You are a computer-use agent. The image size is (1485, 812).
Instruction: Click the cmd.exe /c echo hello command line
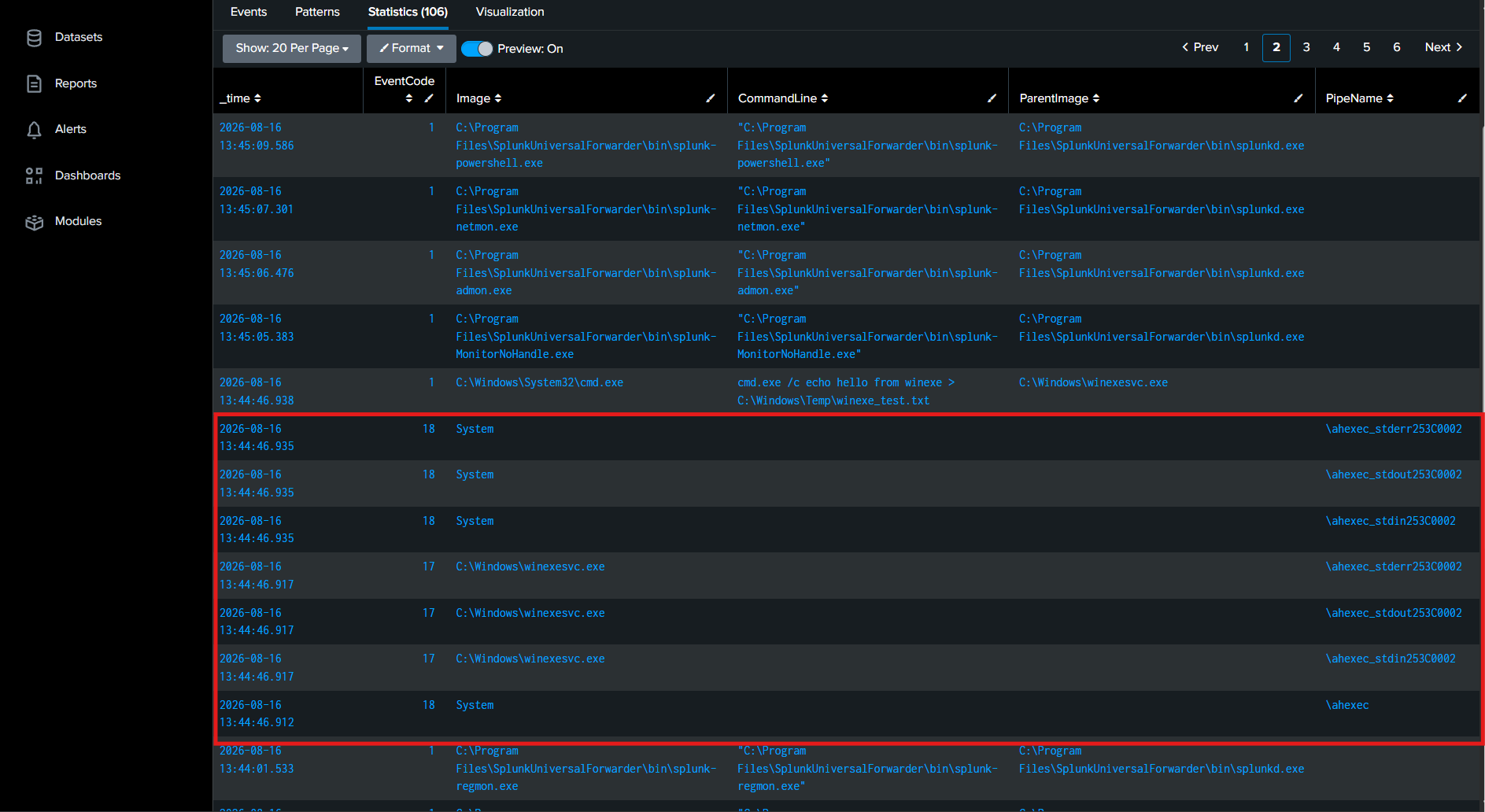pos(846,391)
